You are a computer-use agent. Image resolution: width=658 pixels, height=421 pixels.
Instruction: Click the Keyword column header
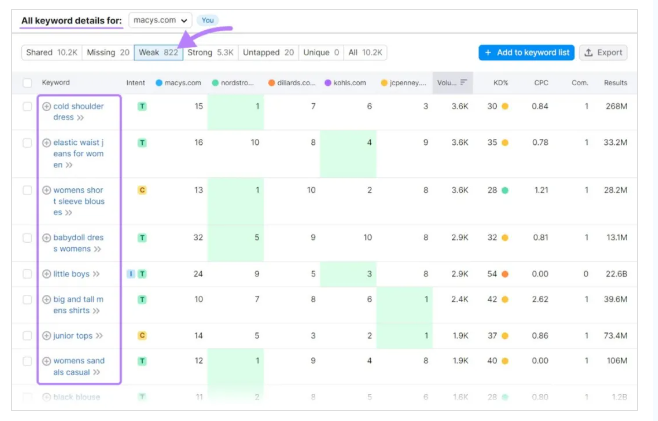coord(56,83)
